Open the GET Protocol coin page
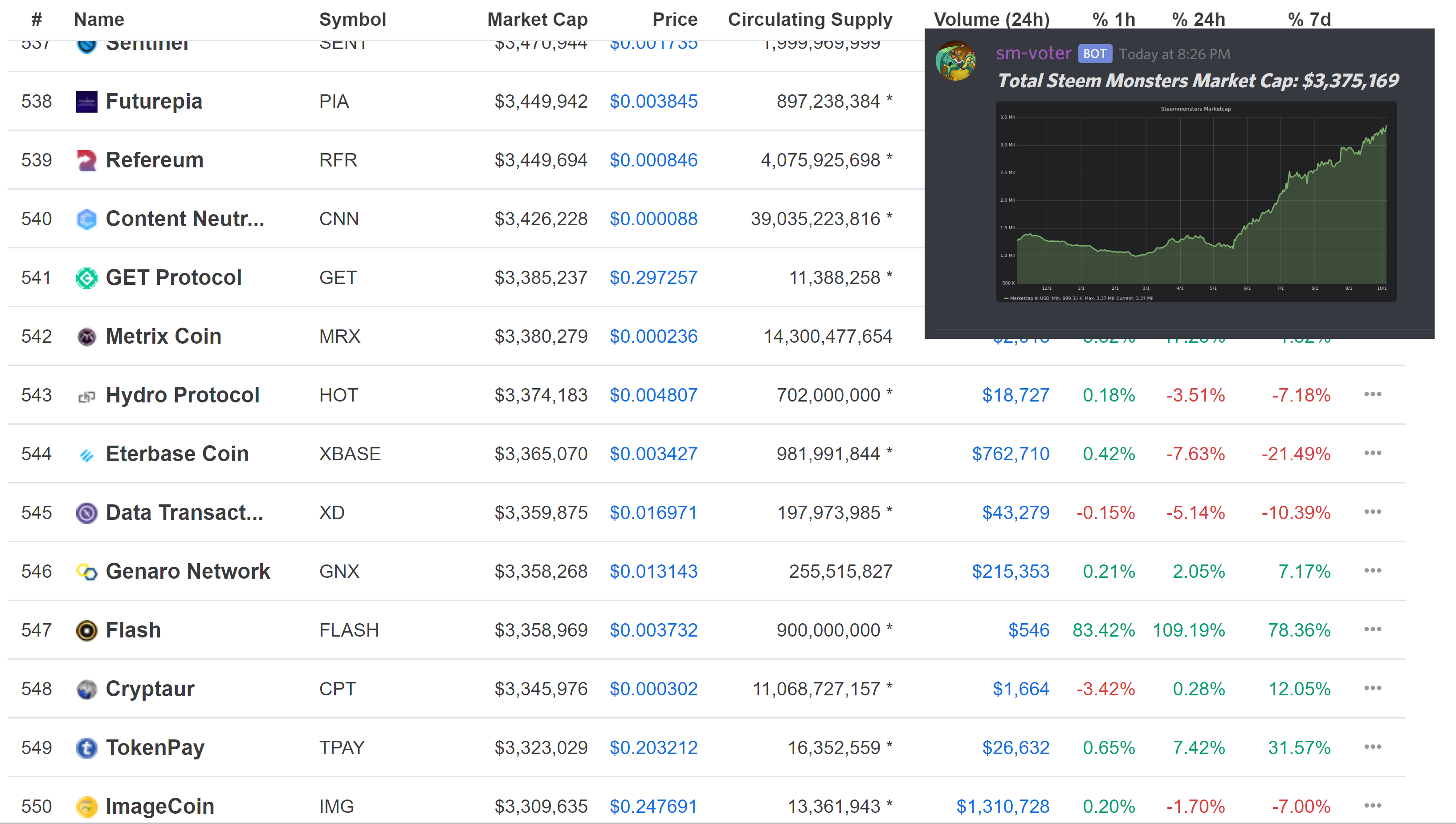This screenshot has height=824, width=1456. pos(174,278)
